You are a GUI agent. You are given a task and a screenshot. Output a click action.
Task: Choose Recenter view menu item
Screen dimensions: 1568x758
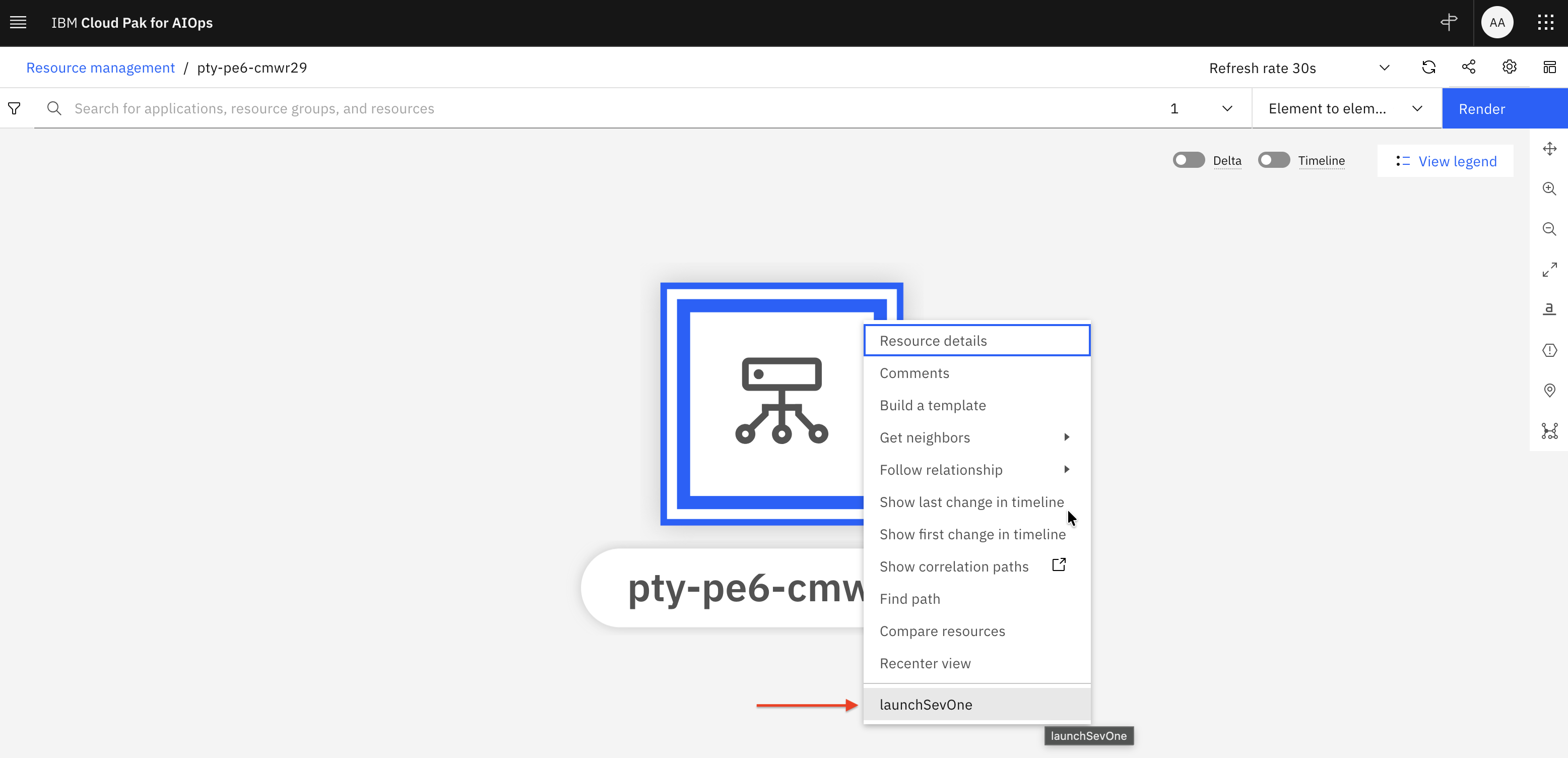976,664
